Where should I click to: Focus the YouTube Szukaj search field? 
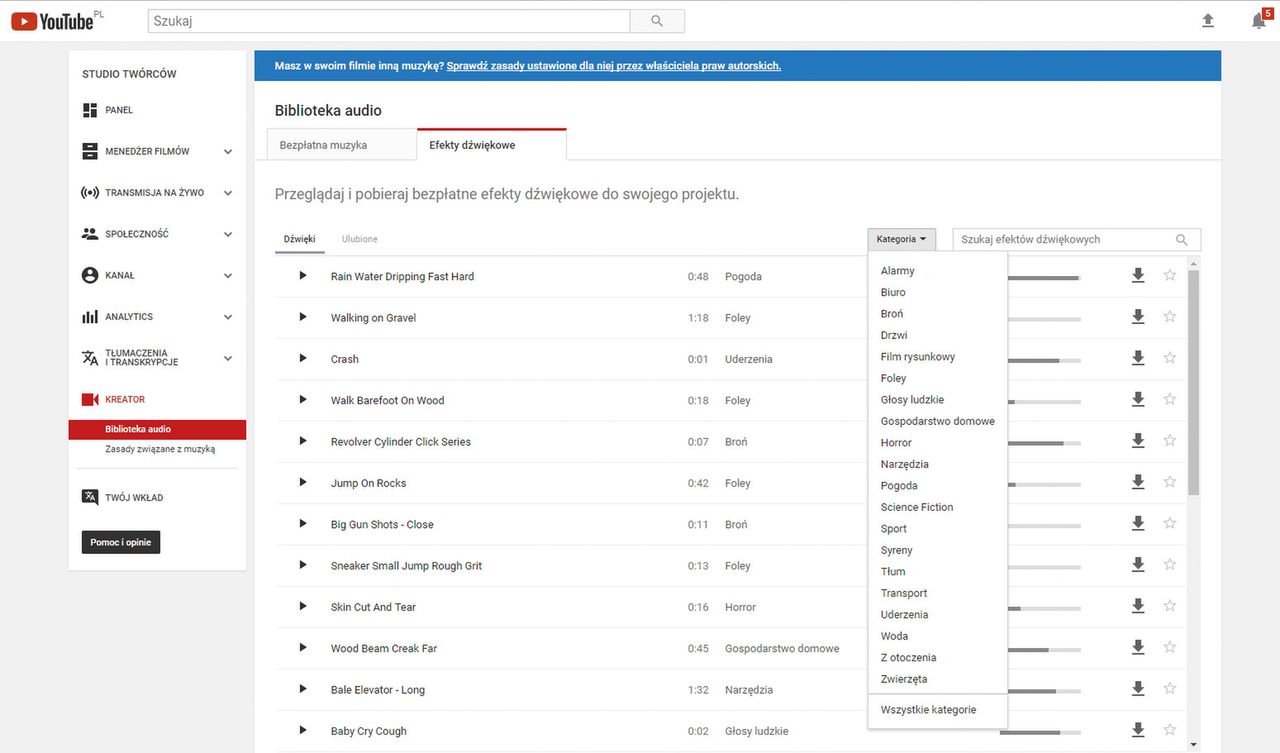[389, 20]
